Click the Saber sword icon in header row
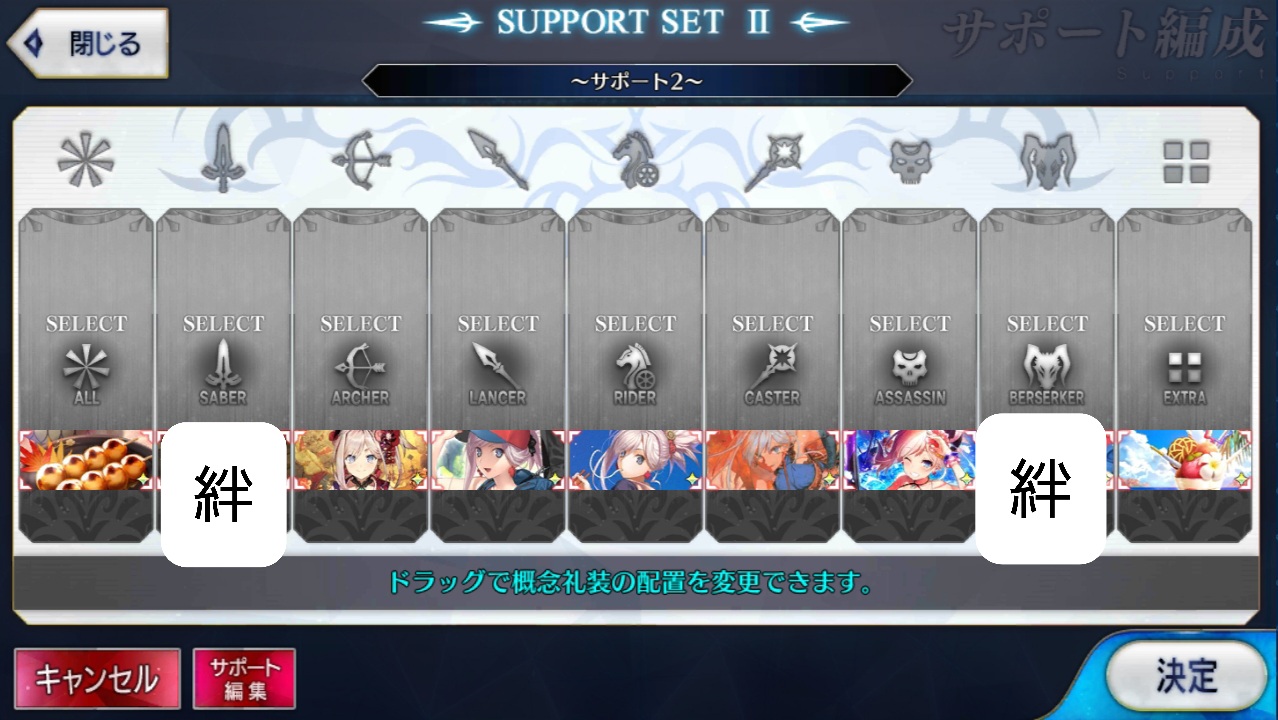 [223, 162]
